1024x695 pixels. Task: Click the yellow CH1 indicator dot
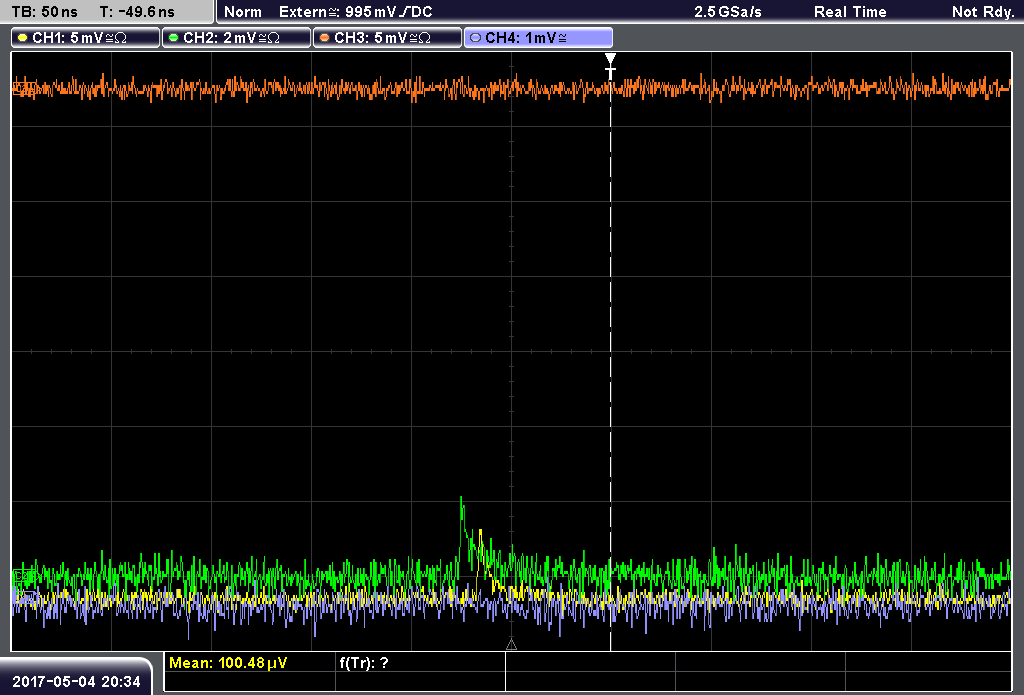coord(23,38)
